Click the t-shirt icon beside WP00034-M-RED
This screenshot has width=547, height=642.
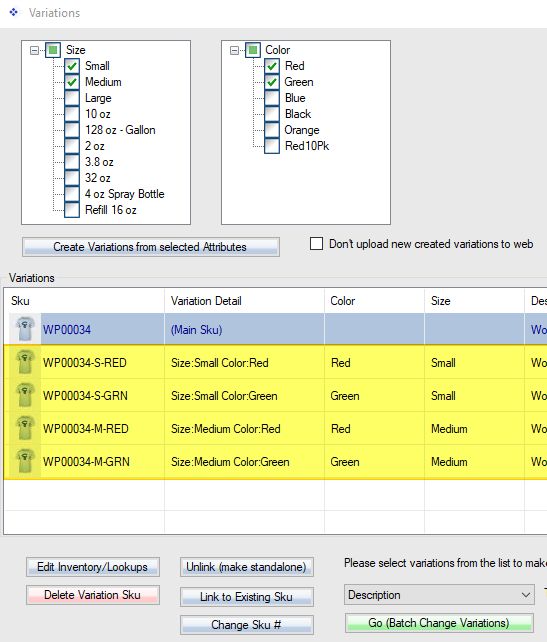(x=25, y=428)
